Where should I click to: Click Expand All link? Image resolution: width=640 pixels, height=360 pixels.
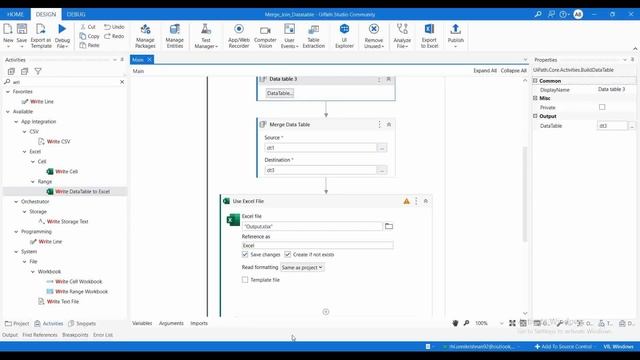[485, 71]
